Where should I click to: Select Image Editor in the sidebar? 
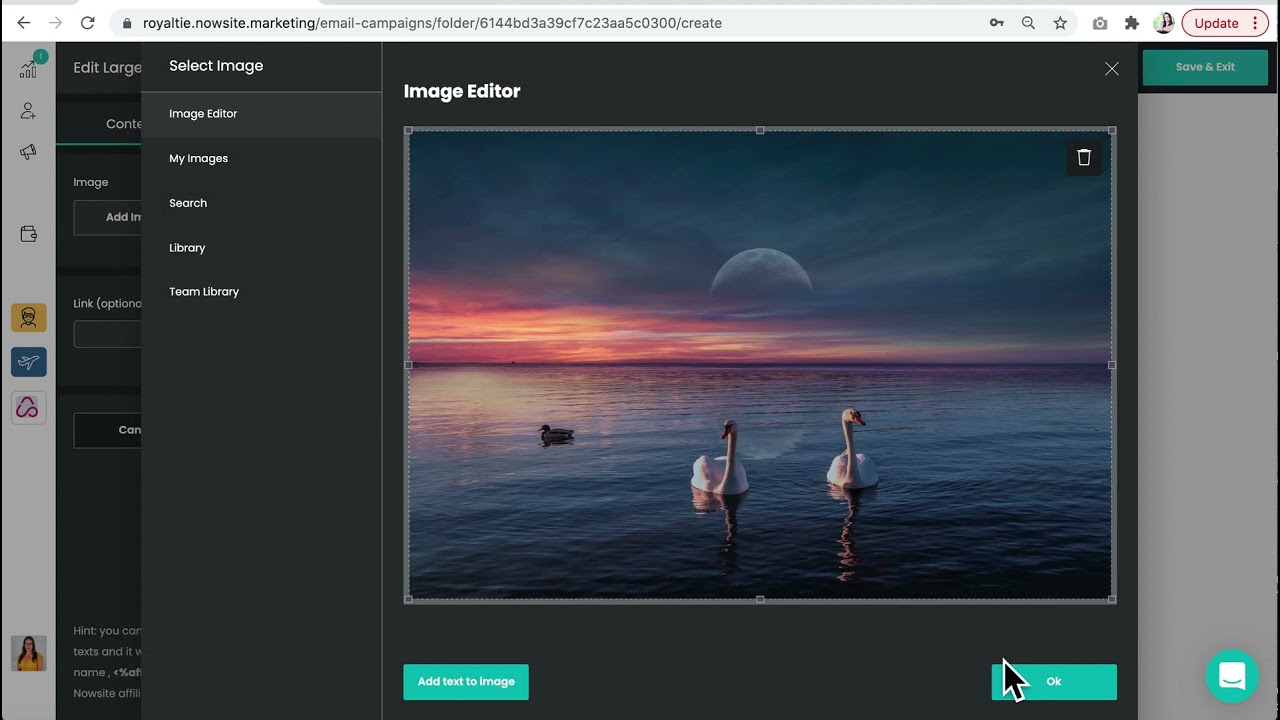(261, 114)
